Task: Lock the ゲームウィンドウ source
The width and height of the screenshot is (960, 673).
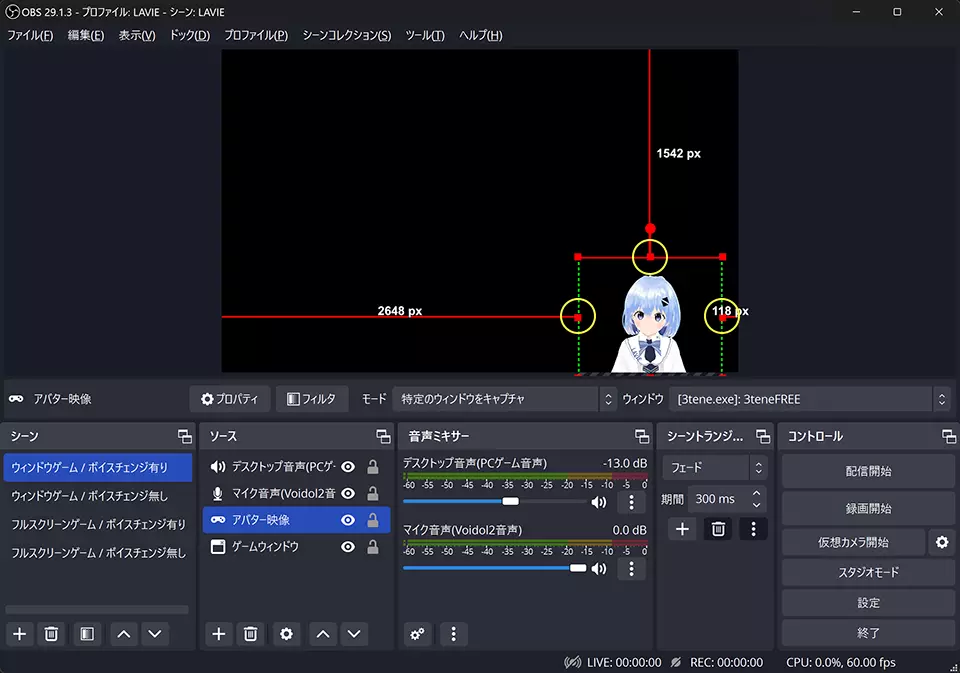Action: [x=372, y=546]
